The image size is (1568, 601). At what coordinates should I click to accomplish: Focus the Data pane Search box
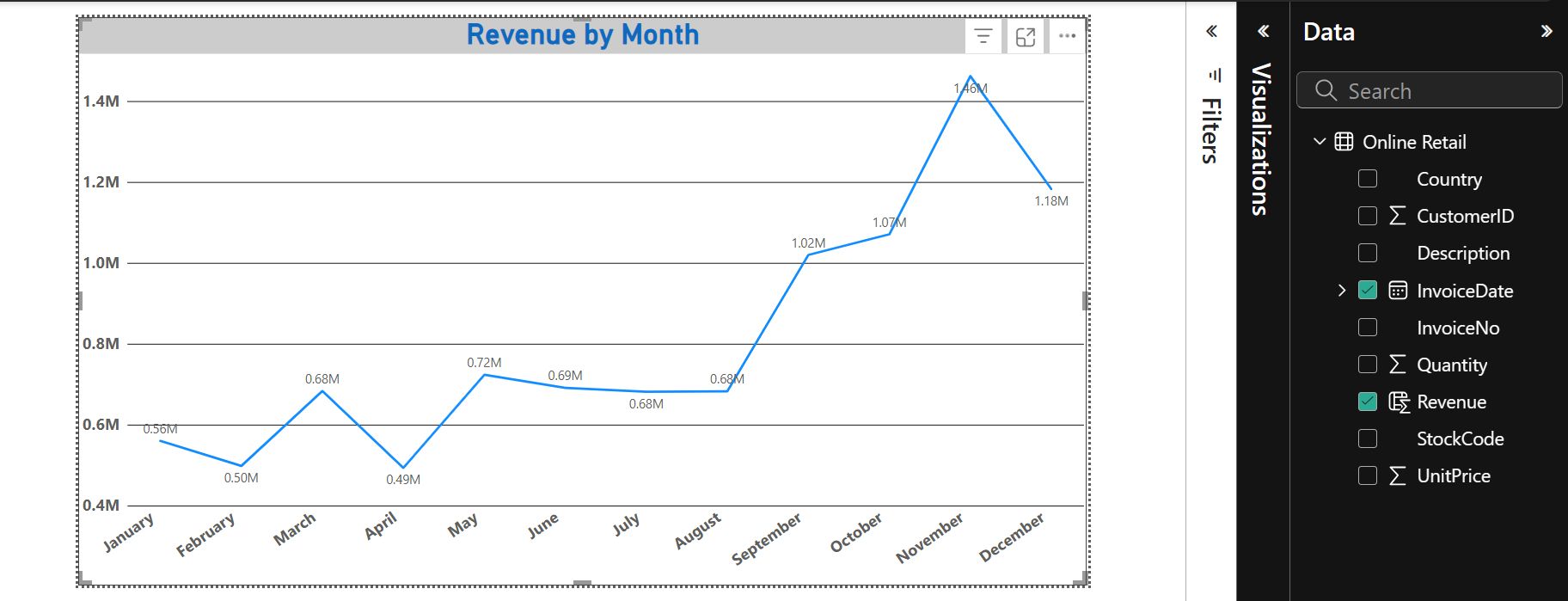tap(1429, 90)
